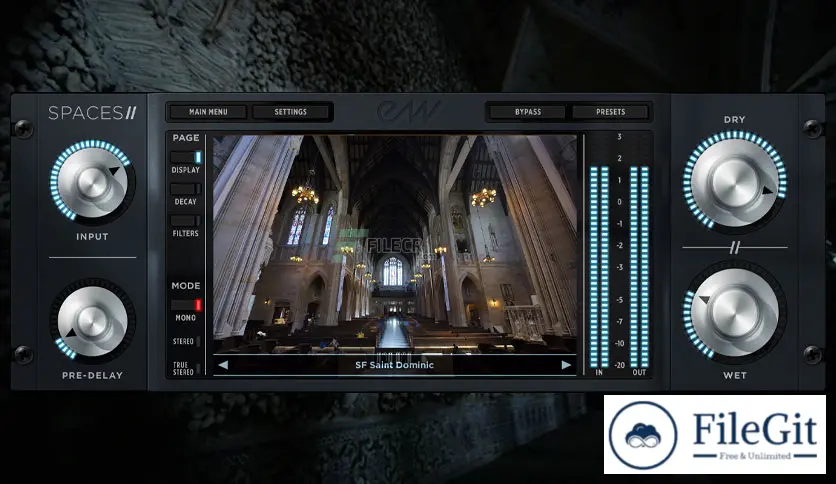
Task: Open the Main Menu
Action: (x=208, y=112)
